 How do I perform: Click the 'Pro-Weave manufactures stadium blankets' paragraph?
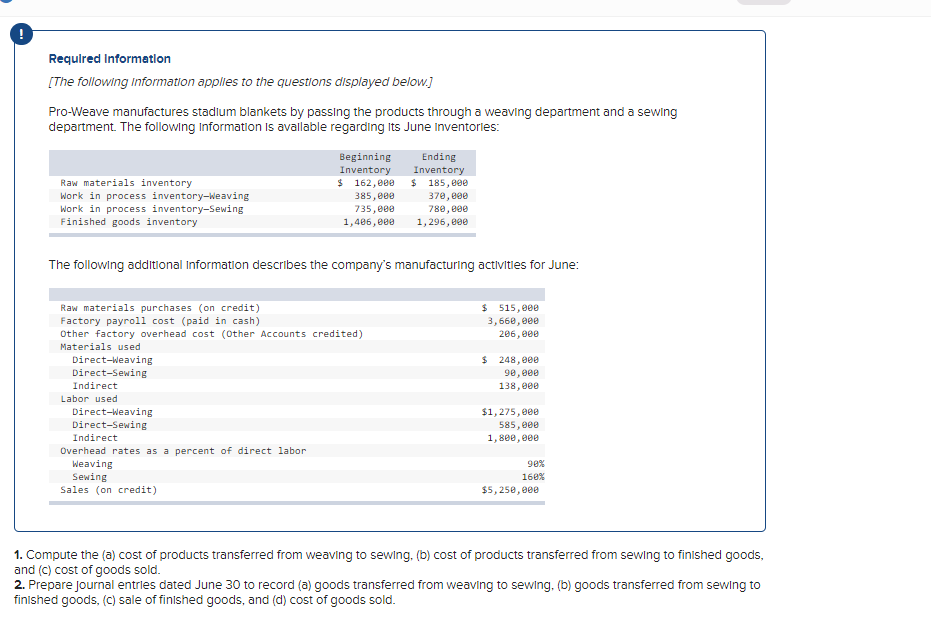[363, 119]
